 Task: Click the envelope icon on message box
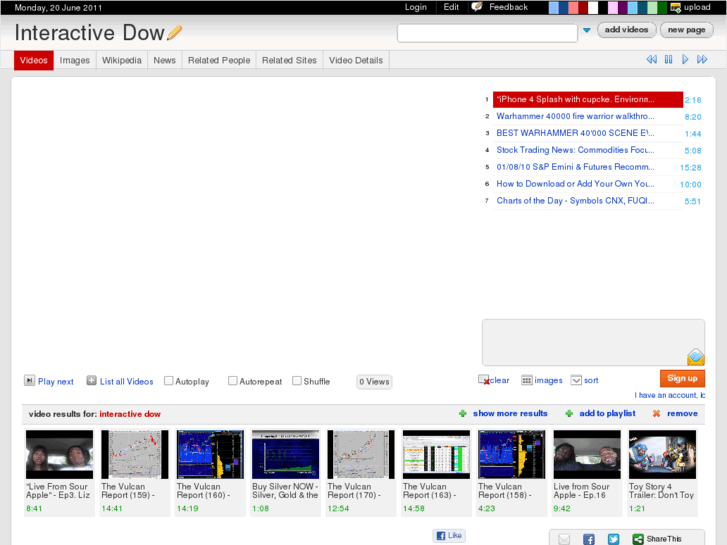[695, 357]
